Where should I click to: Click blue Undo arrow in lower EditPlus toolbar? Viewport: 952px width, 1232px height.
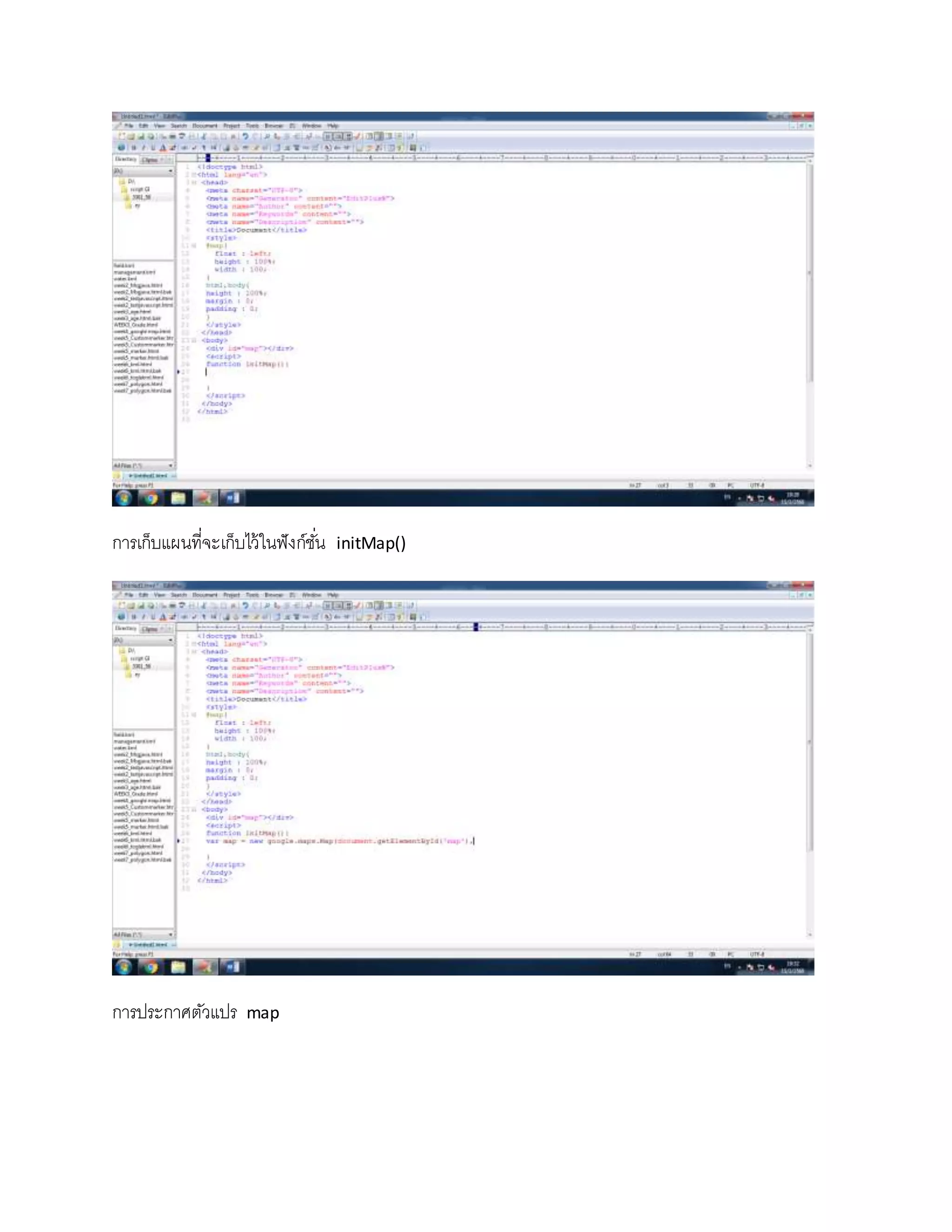coord(245,605)
